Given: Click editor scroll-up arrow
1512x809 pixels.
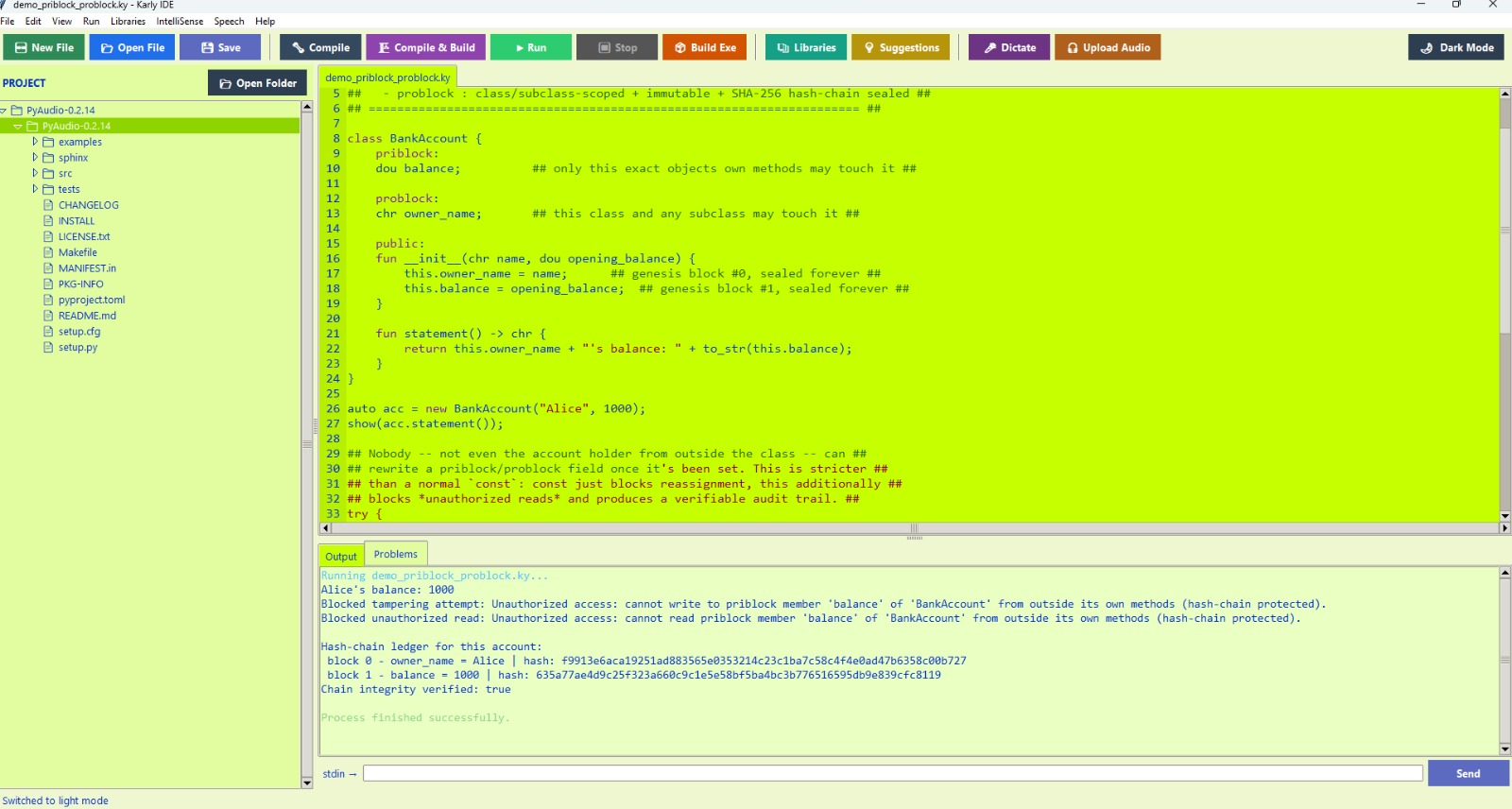Looking at the screenshot, I should click(x=1504, y=94).
